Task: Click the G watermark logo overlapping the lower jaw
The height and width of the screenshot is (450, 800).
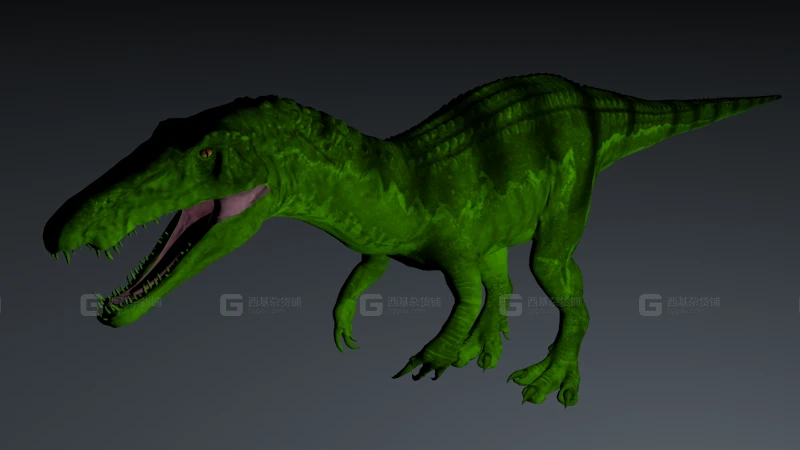Action: coord(91,305)
